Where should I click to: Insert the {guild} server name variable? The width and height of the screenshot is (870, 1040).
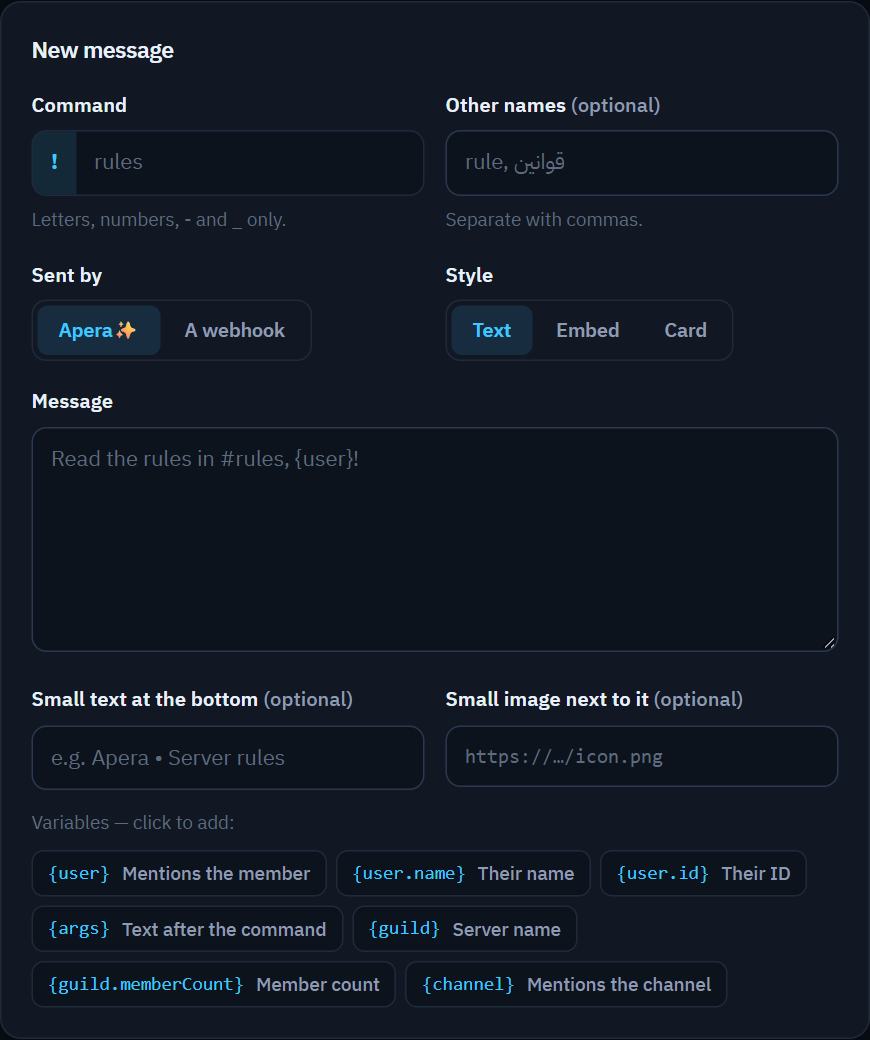pyautogui.click(x=465, y=929)
